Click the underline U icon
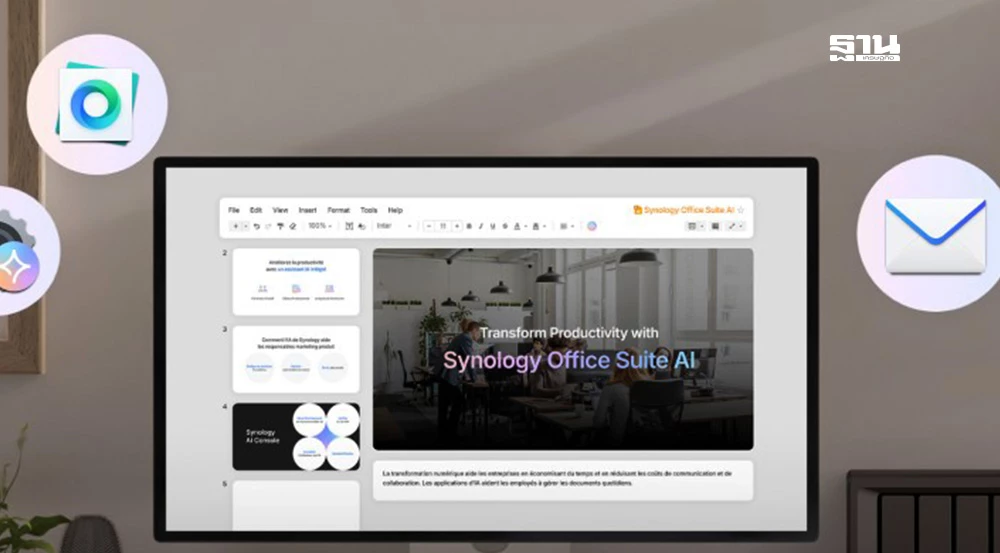Image resolution: width=1000 pixels, height=553 pixels. (x=493, y=226)
